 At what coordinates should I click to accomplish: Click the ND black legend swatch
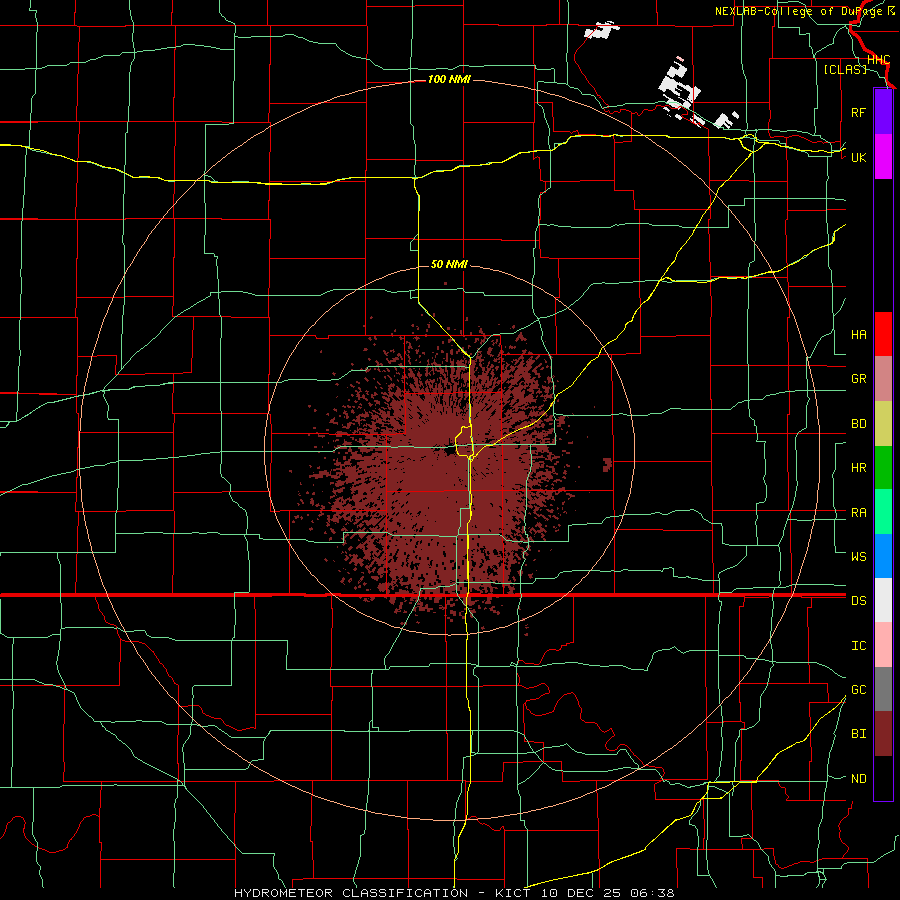883,778
